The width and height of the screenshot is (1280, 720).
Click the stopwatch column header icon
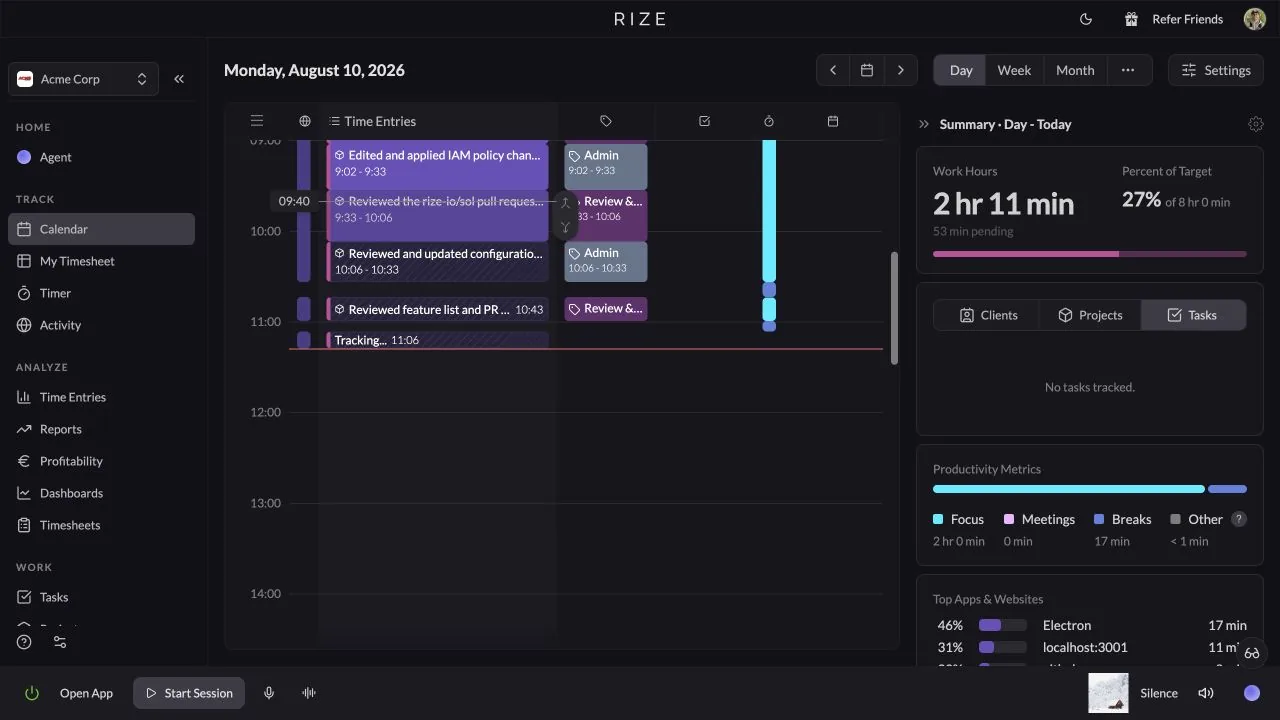pos(769,121)
